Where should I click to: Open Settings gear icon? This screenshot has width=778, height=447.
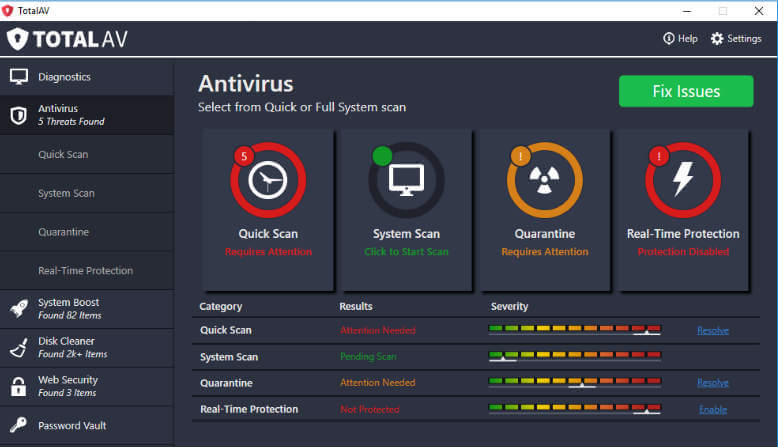[717, 38]
